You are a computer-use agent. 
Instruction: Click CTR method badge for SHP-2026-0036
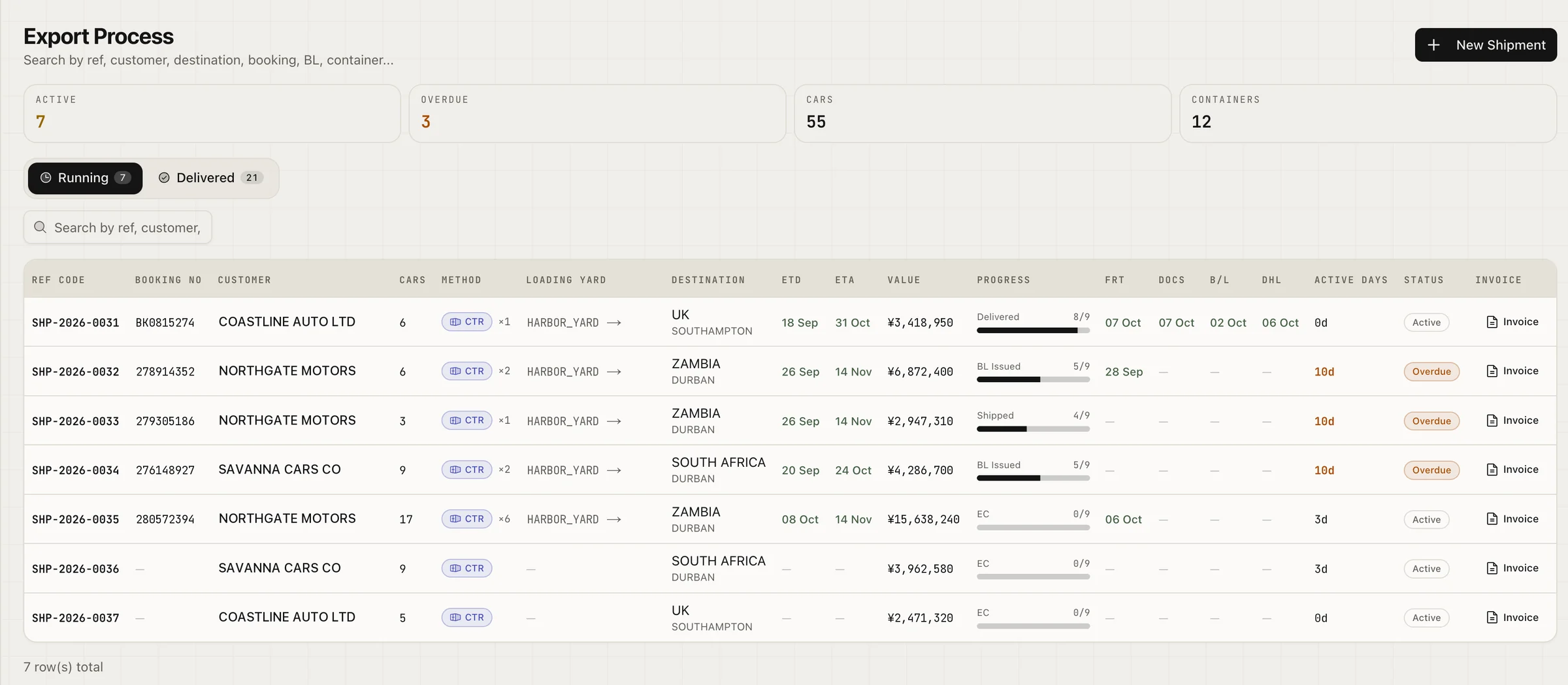[x=466, y=568]
